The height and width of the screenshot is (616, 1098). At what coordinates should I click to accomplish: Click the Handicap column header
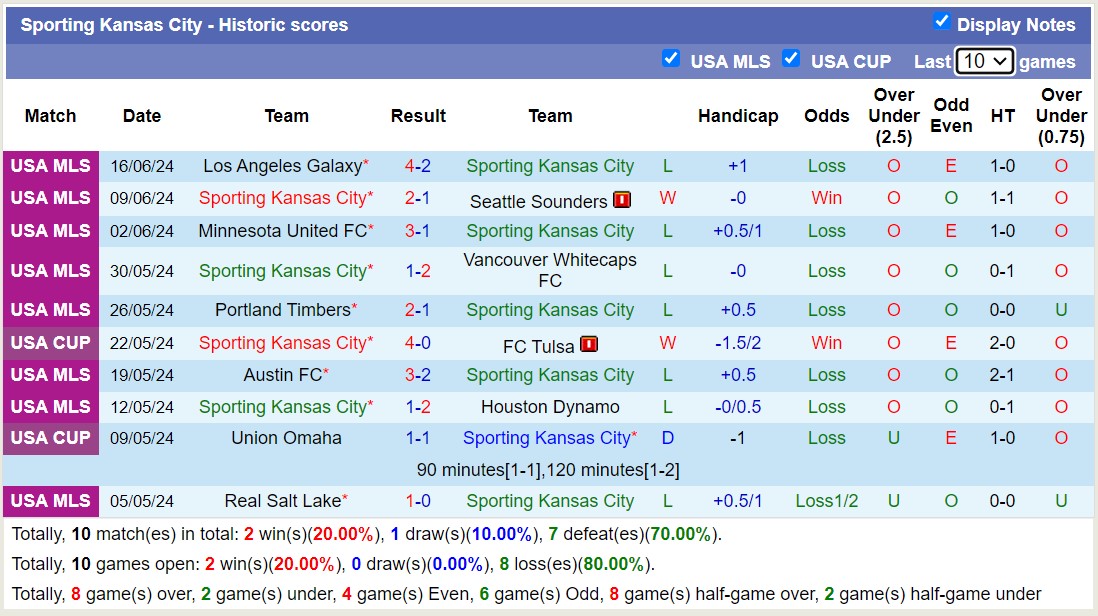click(x=738, y=116)
